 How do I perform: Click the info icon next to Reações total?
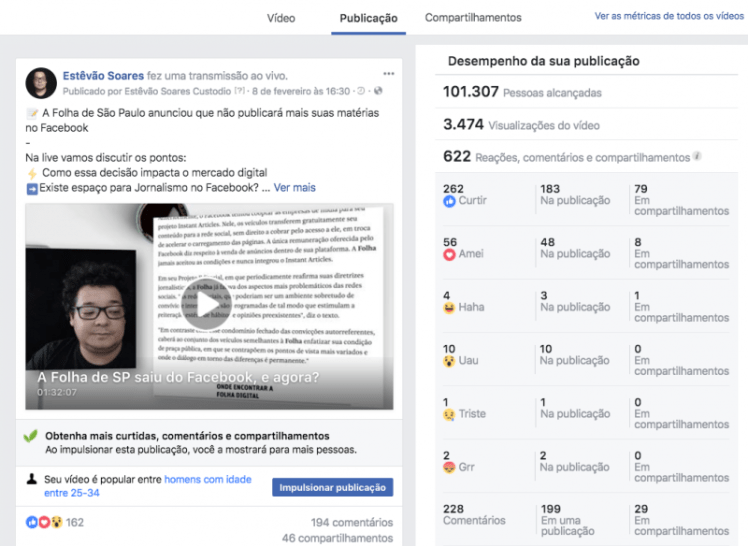697,156
